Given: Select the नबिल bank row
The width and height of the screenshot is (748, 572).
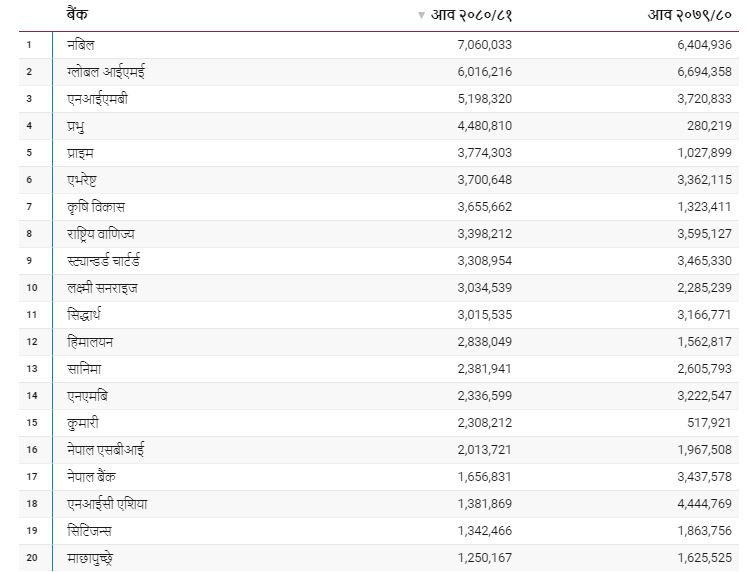Looking at the screenshot, I should [379, 45].
